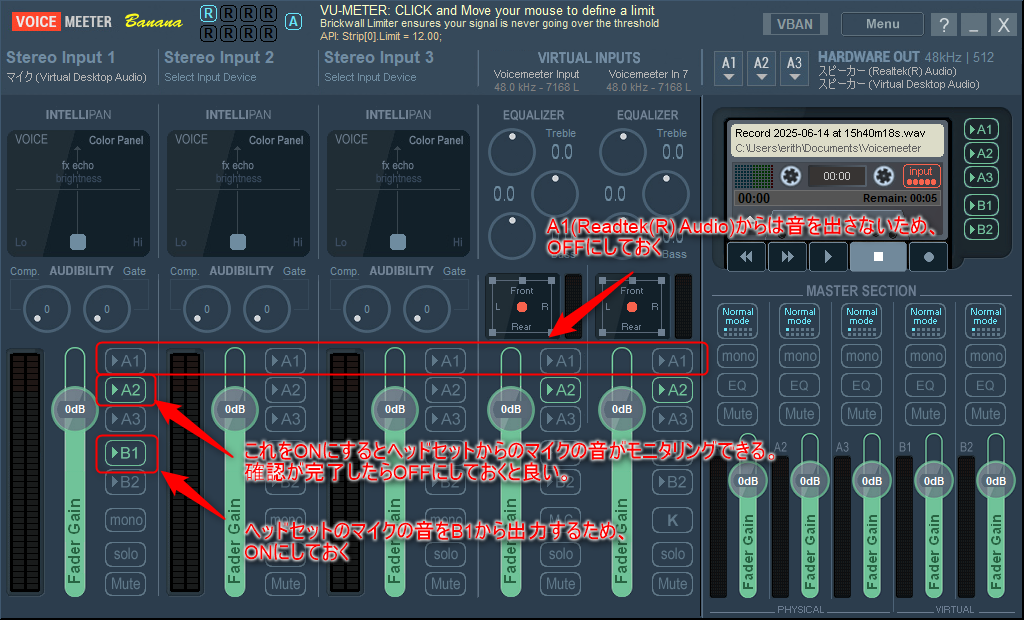Toggle A2 on first virtual input strip
This screenshot has width=1024, height=620.
(560, 390)
